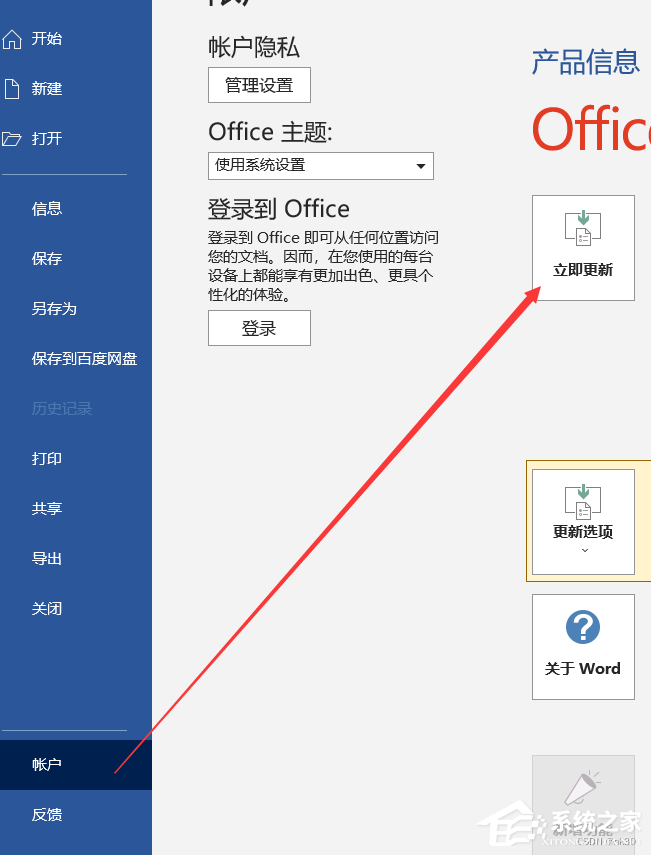Click the 更新选项 button label

[583, 532]
